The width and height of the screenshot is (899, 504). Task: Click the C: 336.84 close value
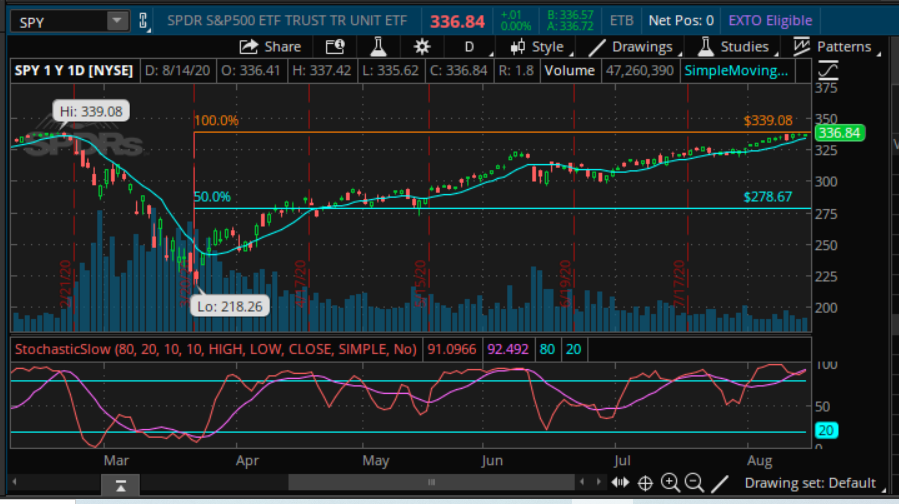pos(459,71)
